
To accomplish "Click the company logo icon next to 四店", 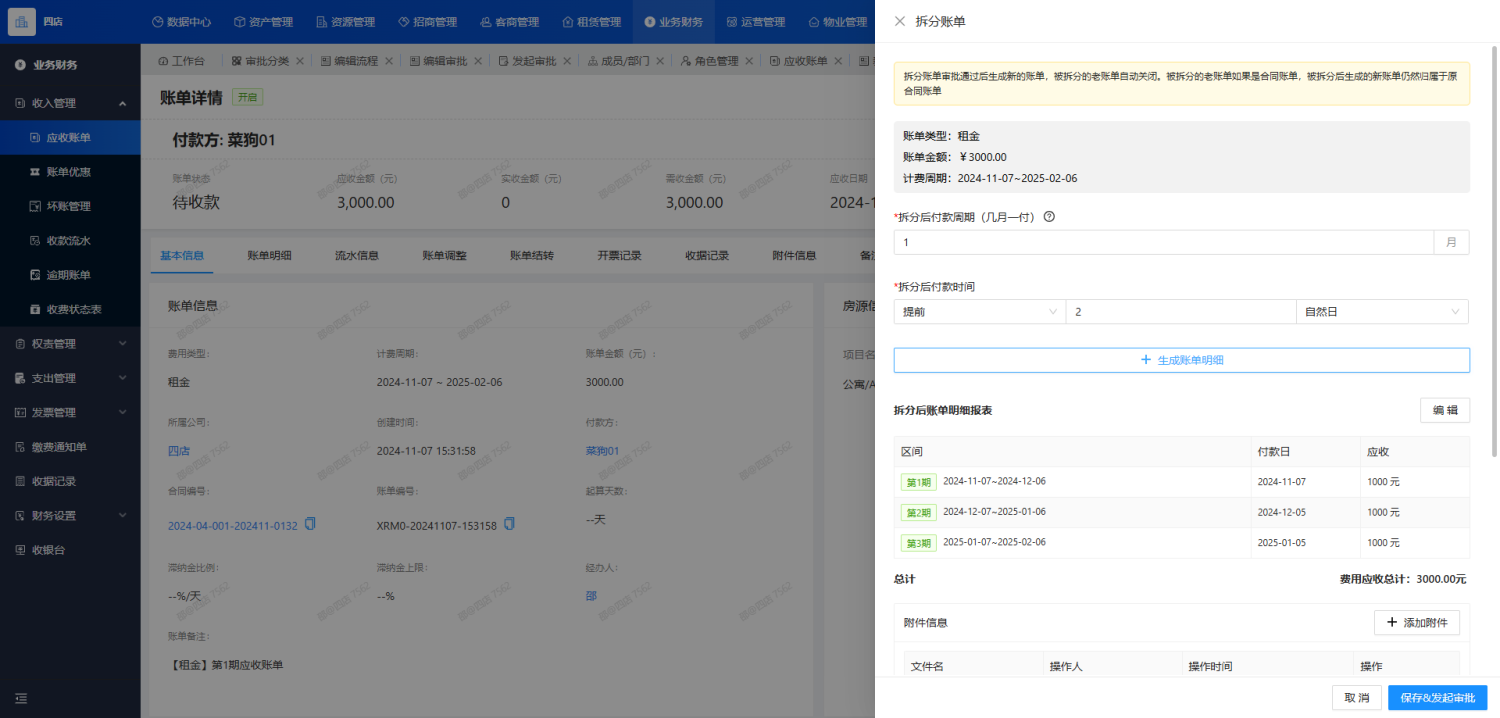I will pyautogui.click(x=21, y=21).
